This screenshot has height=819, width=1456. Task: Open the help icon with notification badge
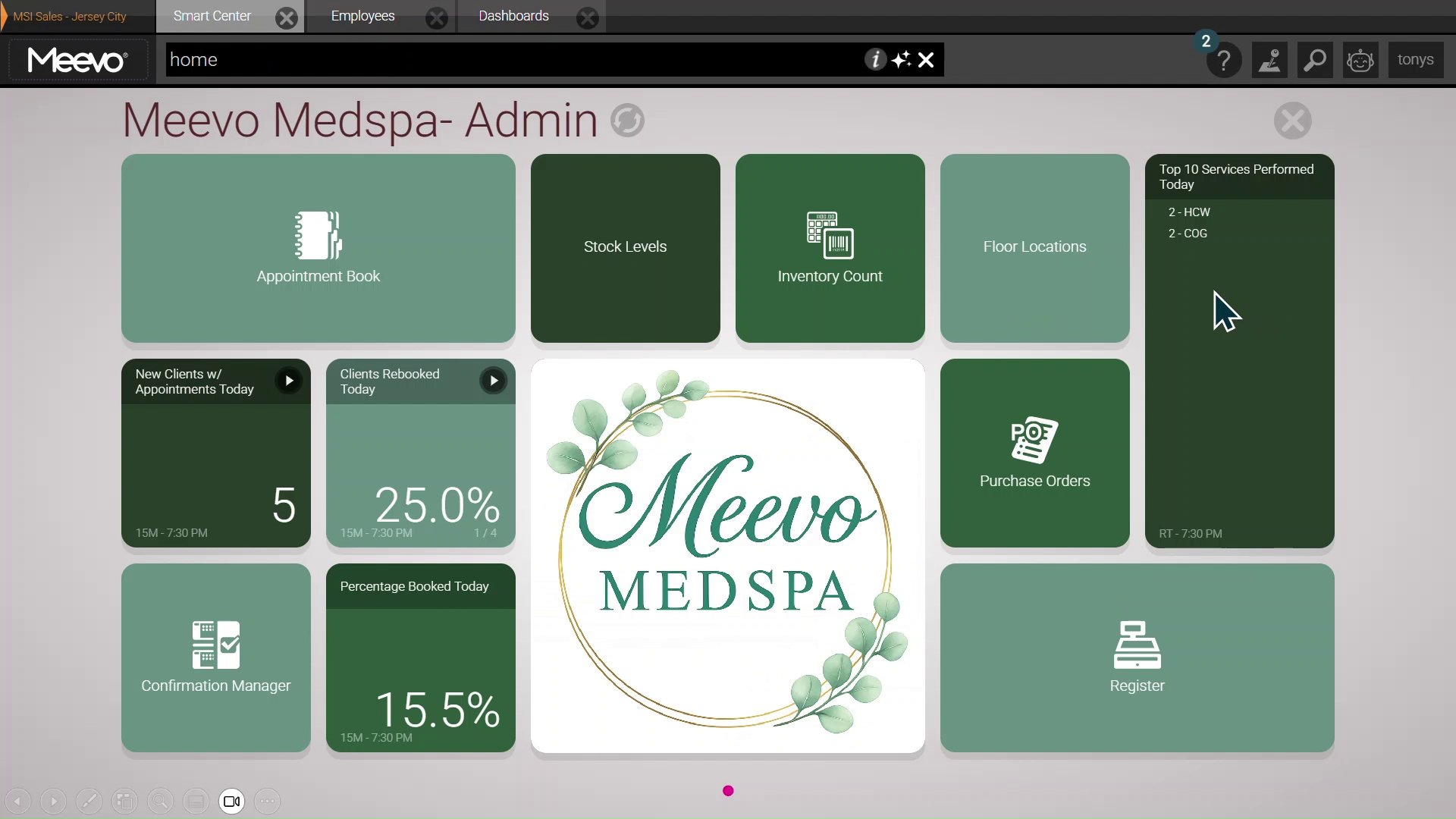[x=1222, y=60]
